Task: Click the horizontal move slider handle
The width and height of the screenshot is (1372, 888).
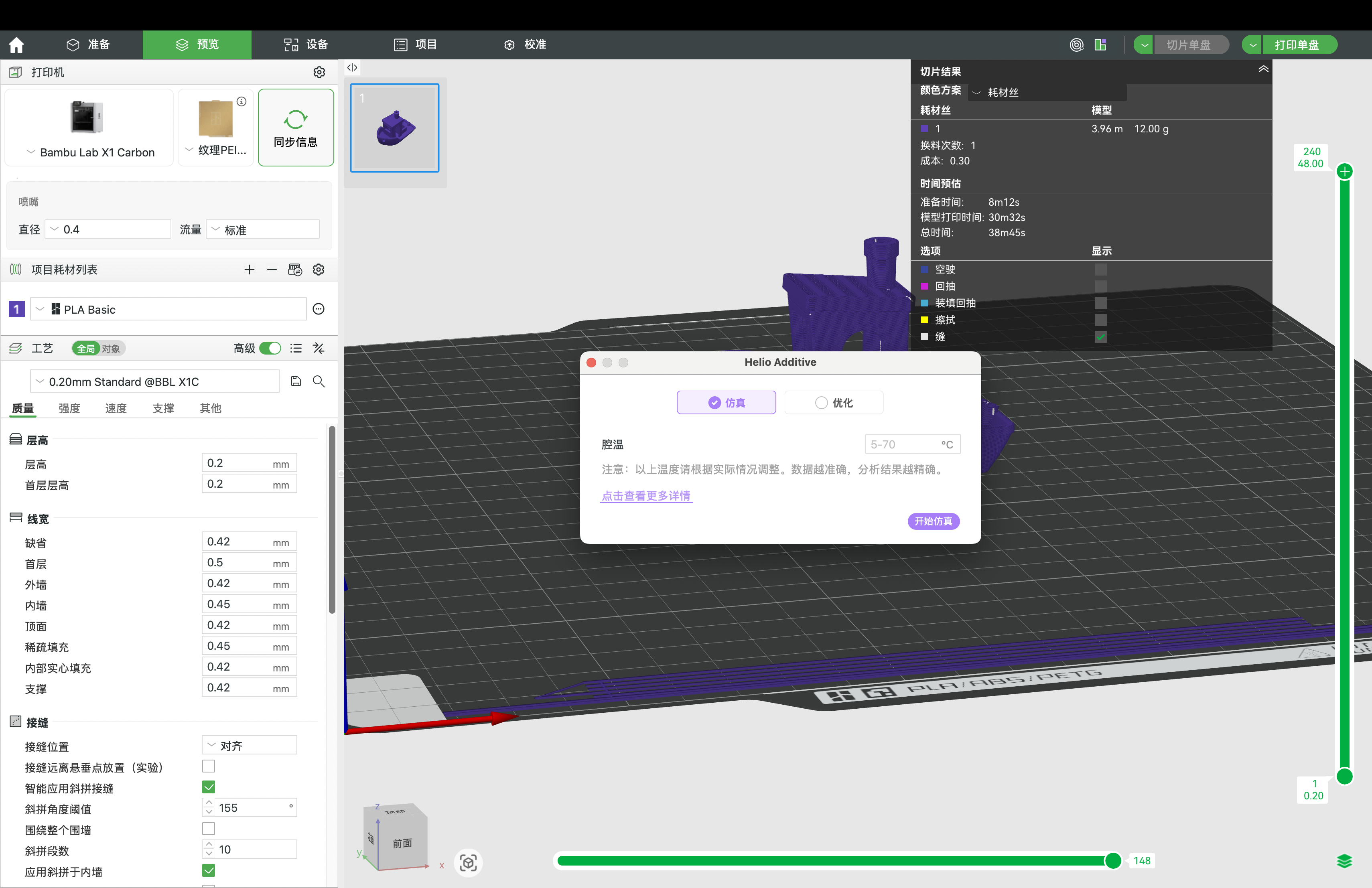Action: [1112, 860]
